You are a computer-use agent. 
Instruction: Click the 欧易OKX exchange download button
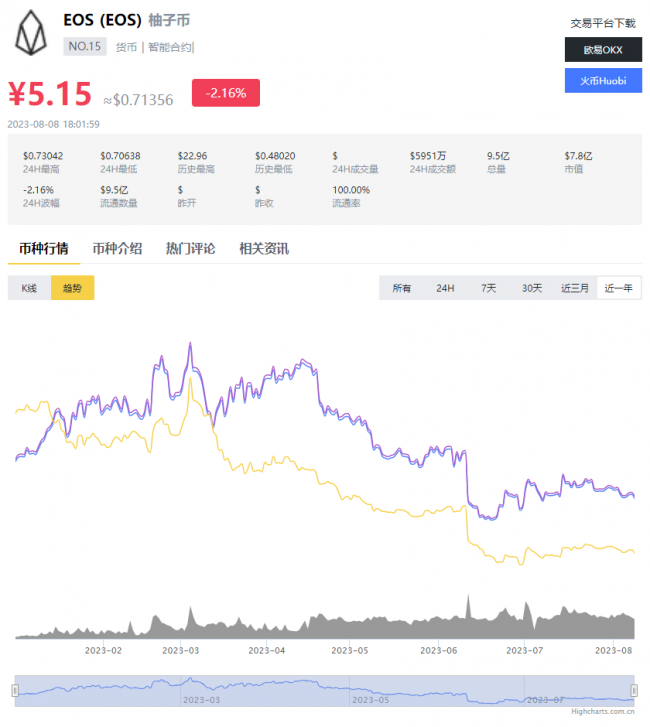click(602, 49)
